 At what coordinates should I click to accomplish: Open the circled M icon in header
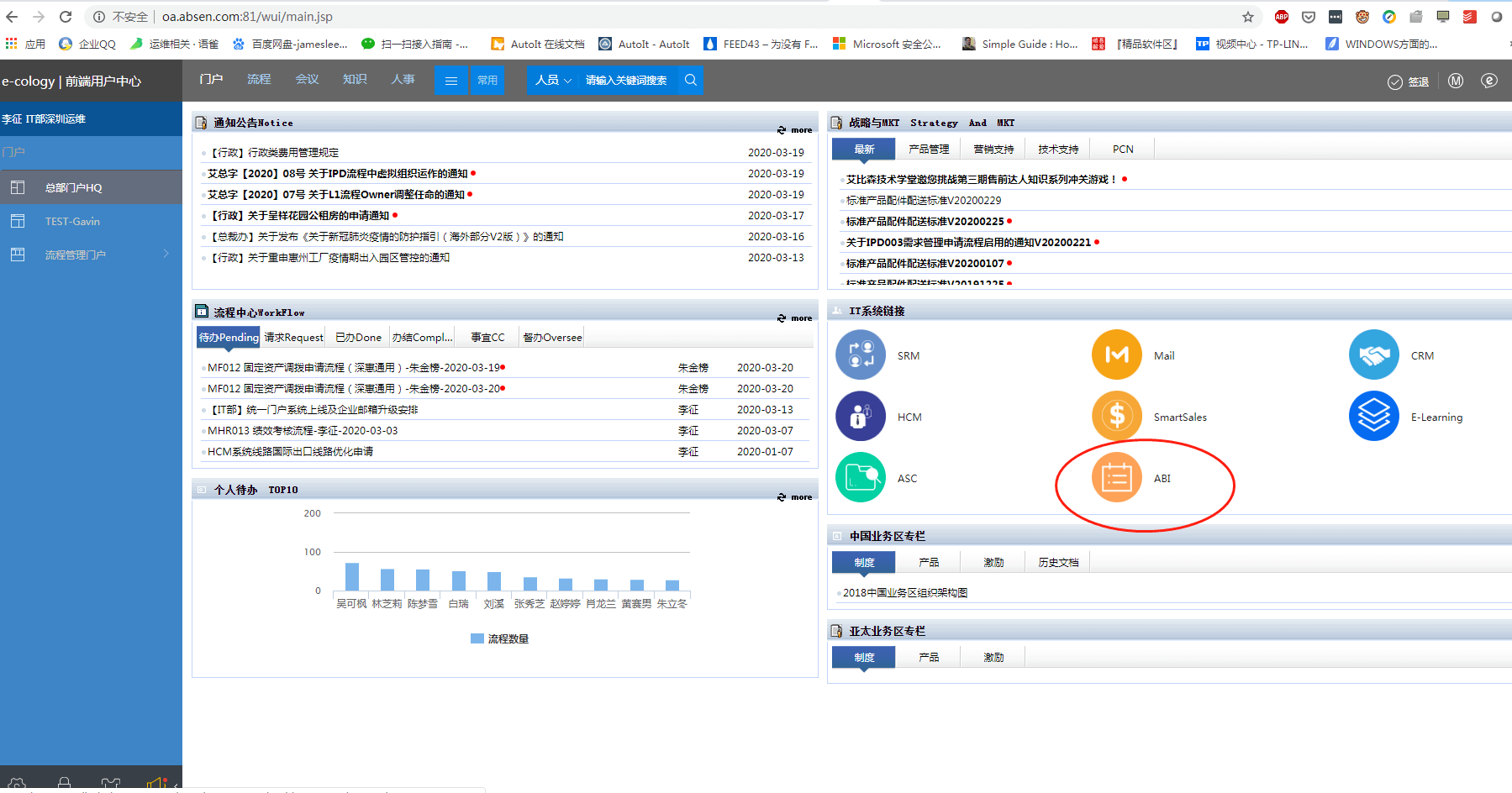pos(1456,81)
